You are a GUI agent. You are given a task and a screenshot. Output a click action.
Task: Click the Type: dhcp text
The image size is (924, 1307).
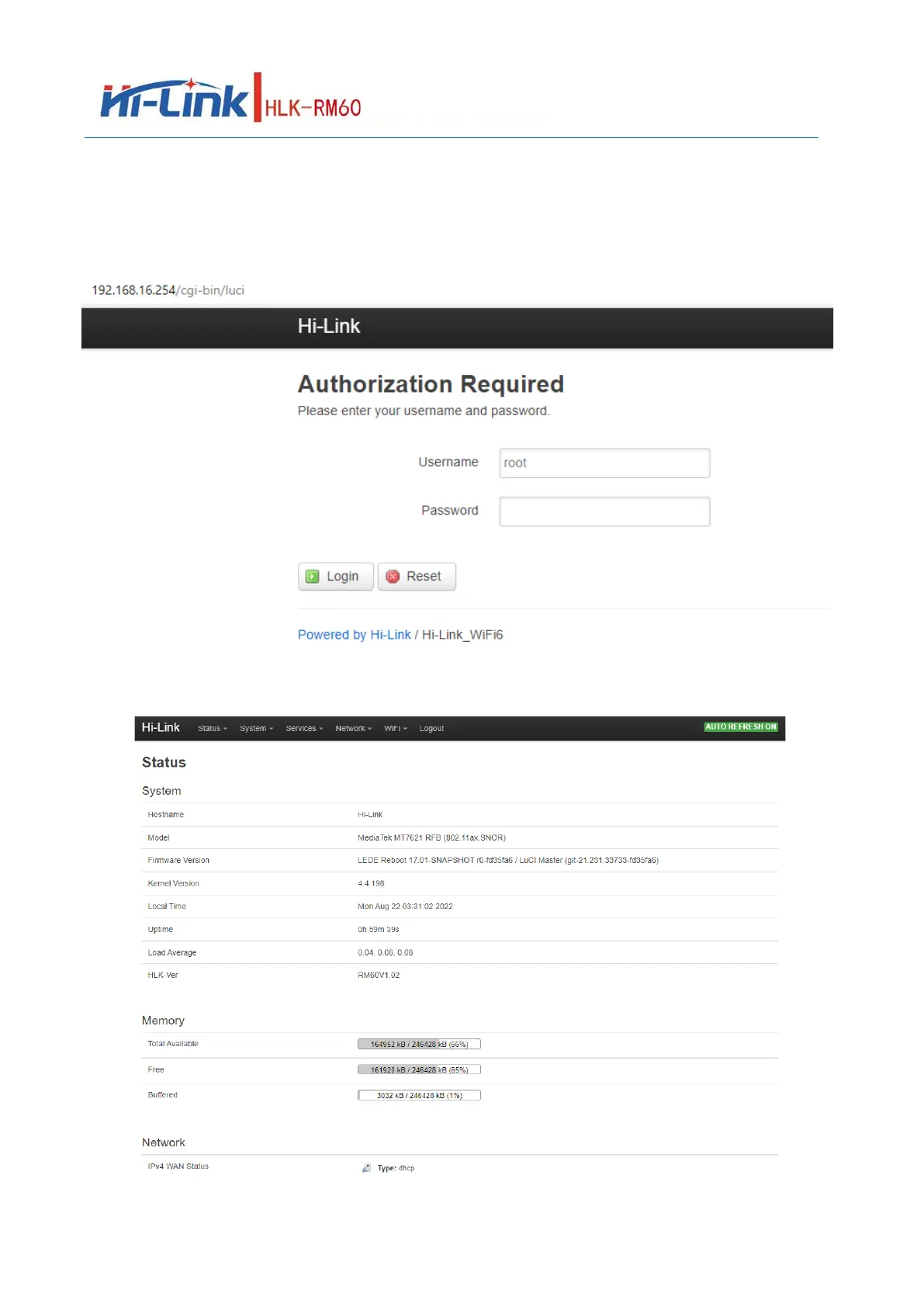pyautogui.click(x=396, y=1168)
